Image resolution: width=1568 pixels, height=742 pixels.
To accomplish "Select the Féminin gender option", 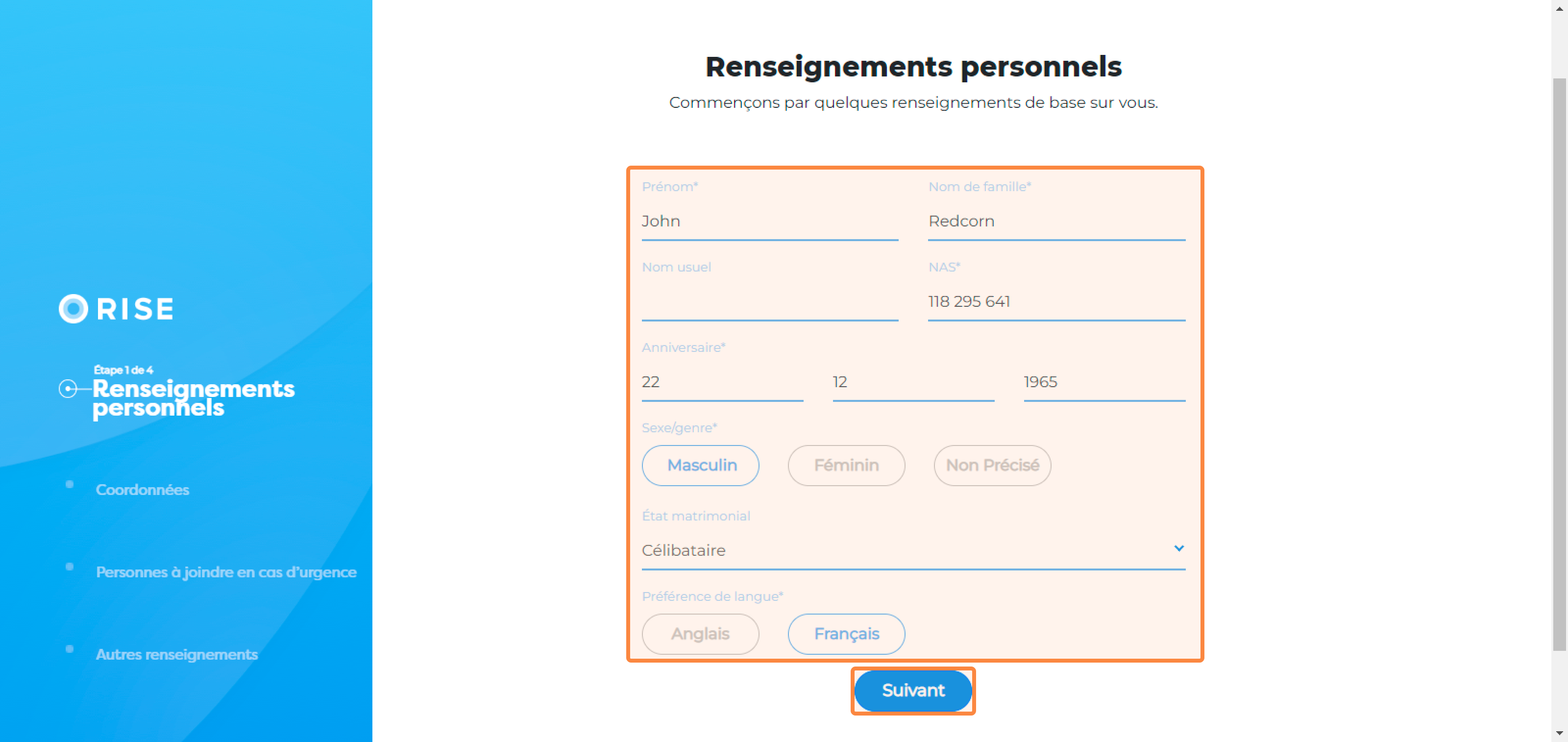I will [x=846, y=466].
